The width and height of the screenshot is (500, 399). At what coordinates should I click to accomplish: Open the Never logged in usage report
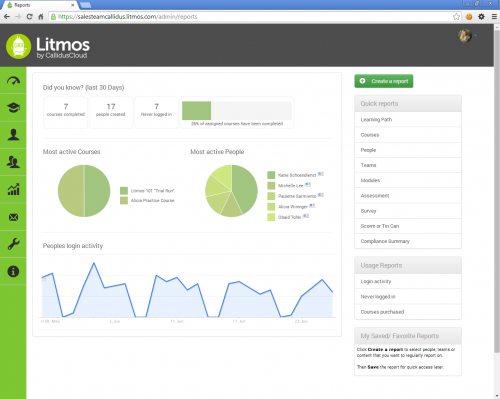tap(408, 296)
